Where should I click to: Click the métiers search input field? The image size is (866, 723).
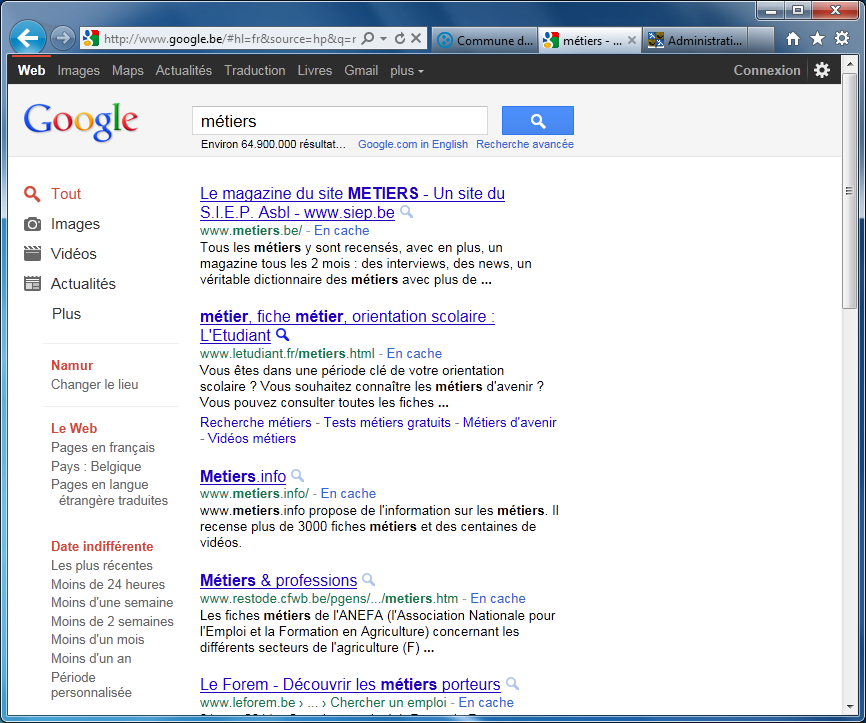pyautogui.click(x=340, y=120)
